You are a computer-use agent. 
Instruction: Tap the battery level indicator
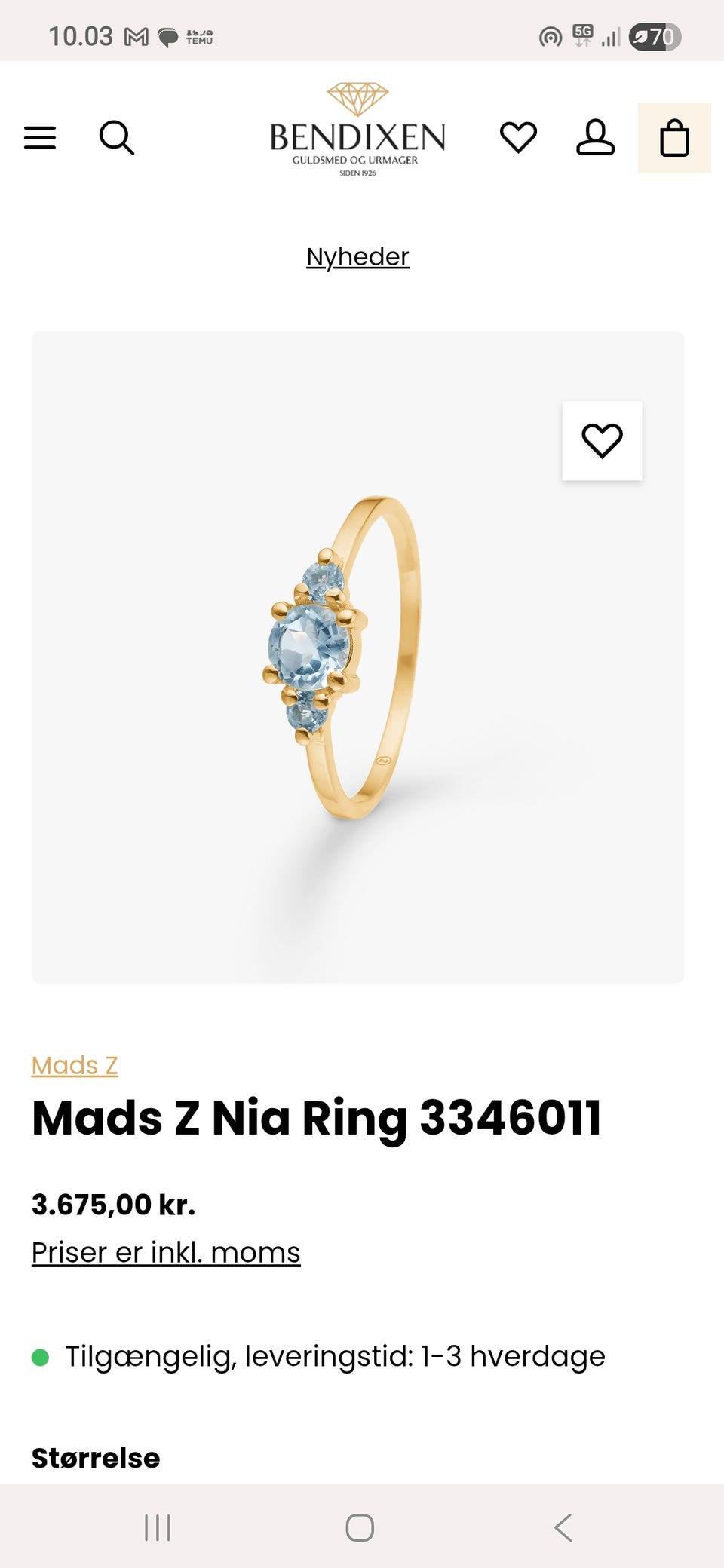click(655, 36)
